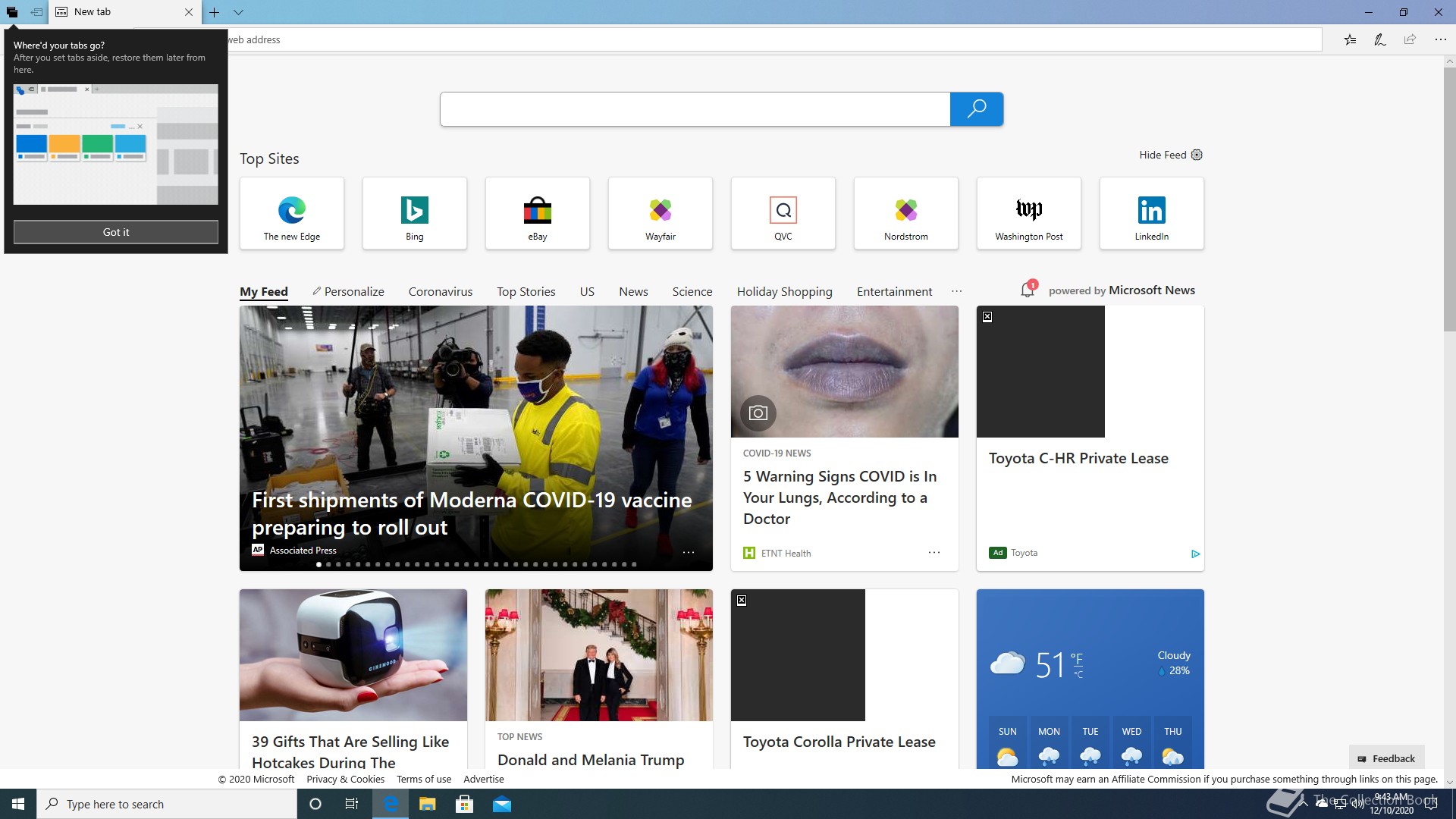Viewport: 1456px width, 819px height.
Task: Focus the web search box
Action: click(x=695, y=109)
